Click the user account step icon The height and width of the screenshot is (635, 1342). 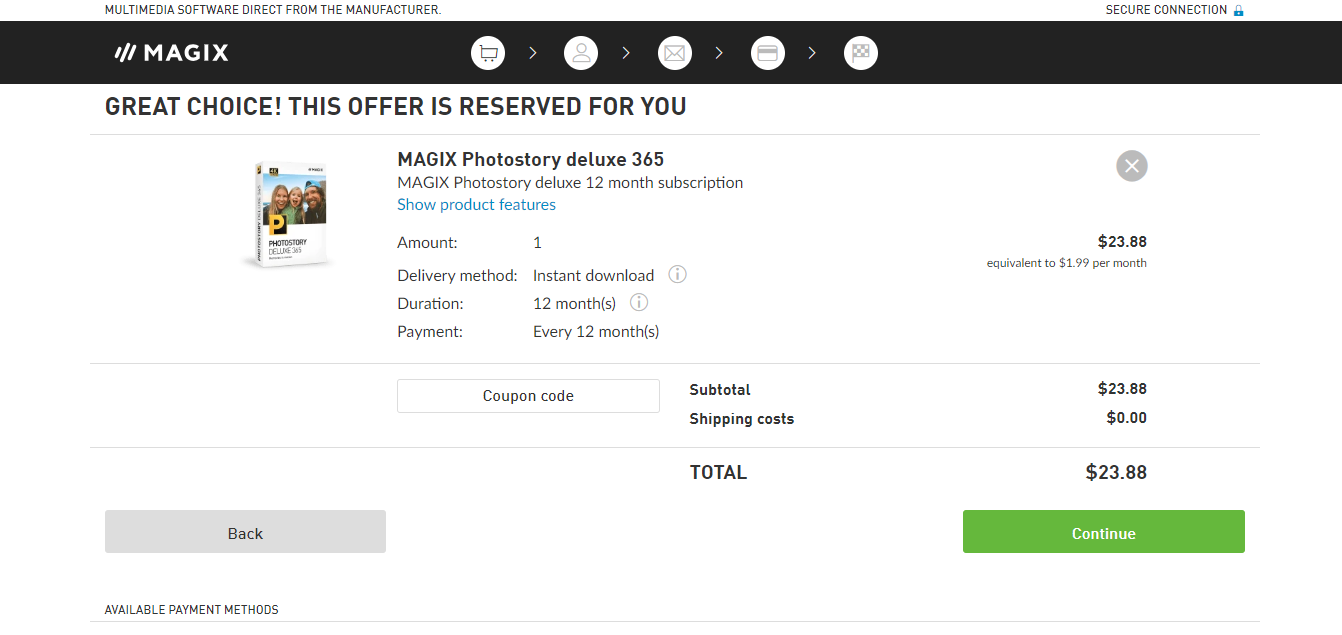(581, 53)
